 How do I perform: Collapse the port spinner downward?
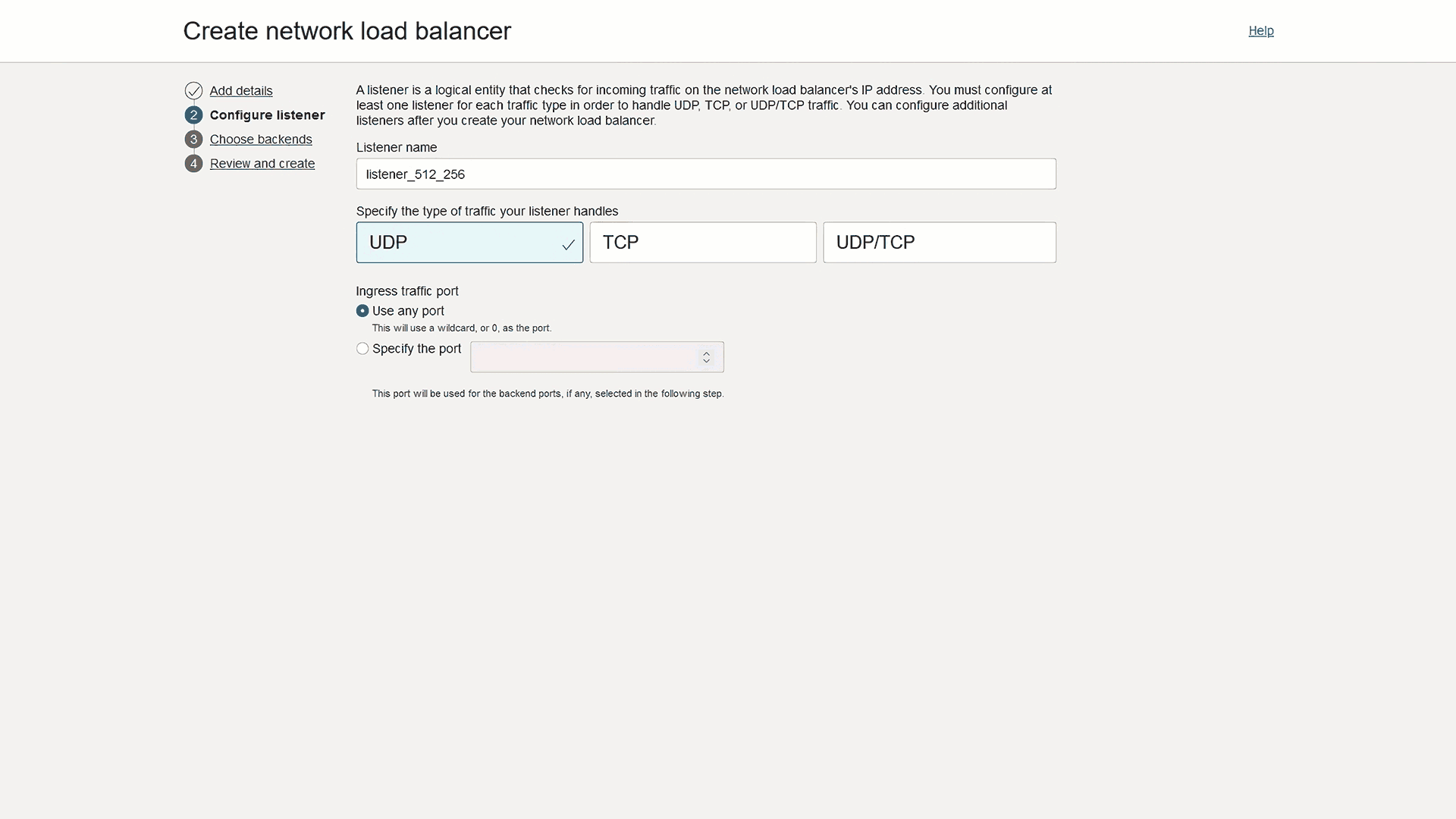pyautogui.click(x=707, y=361)
